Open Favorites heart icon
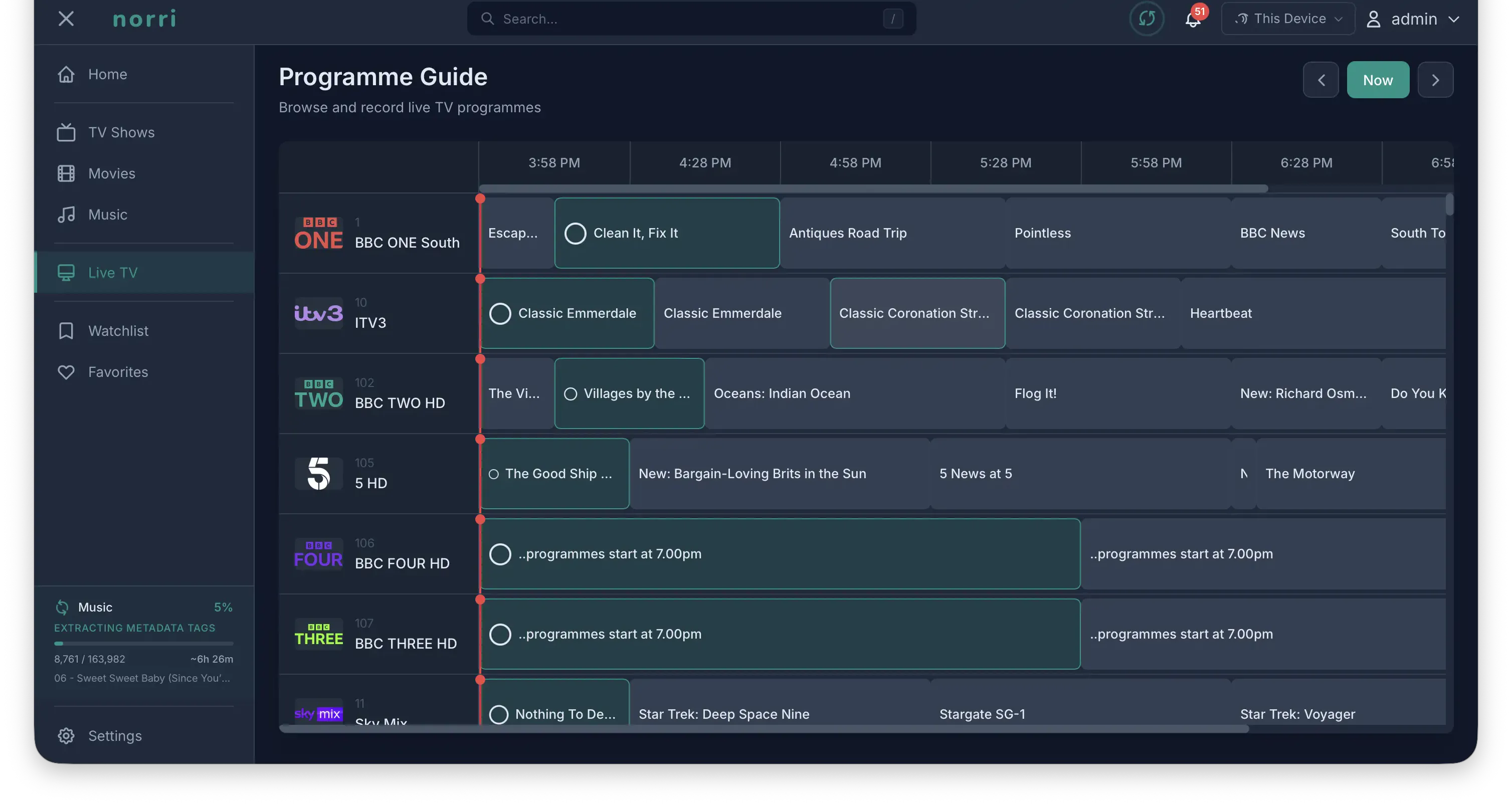Viewport: 1512px width, 806px height. coord(66,372)
